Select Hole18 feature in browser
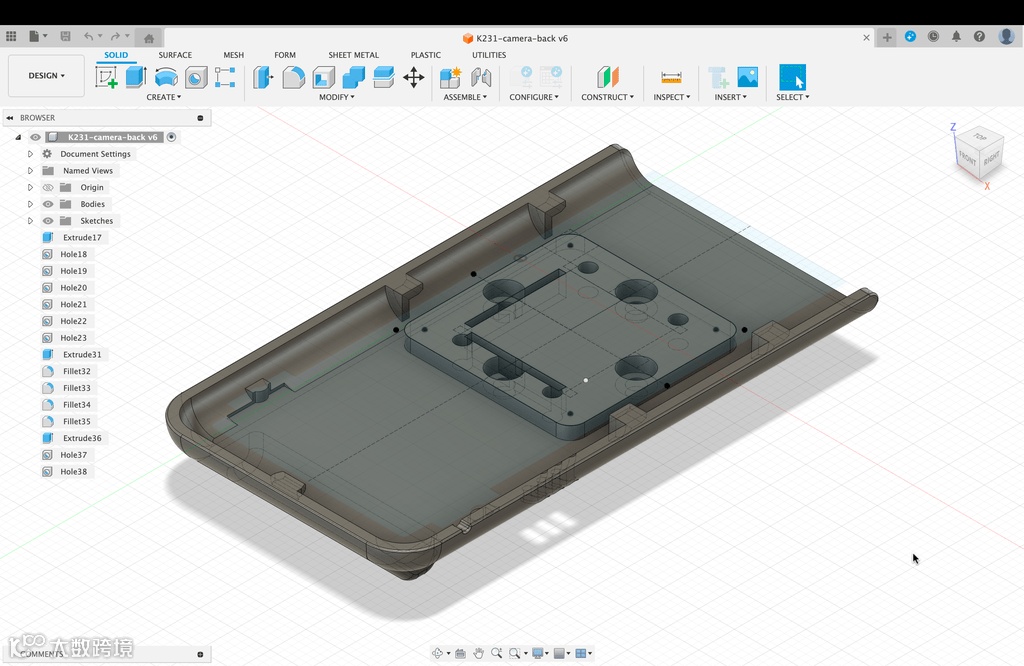Image resolution: width=1024 pixels, height=666 pixels. [74, 254]
